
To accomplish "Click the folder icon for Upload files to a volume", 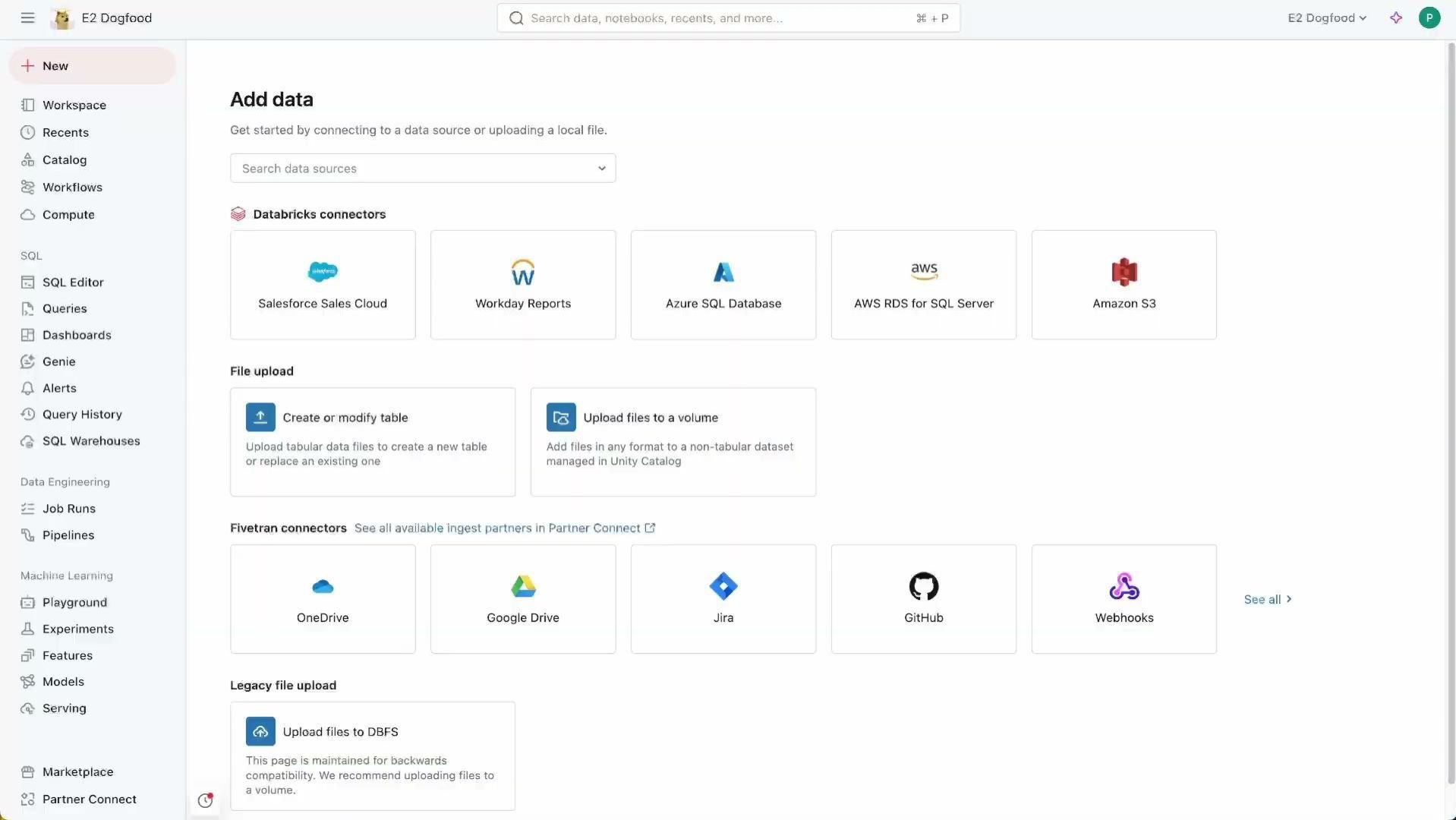I will 561,417.
